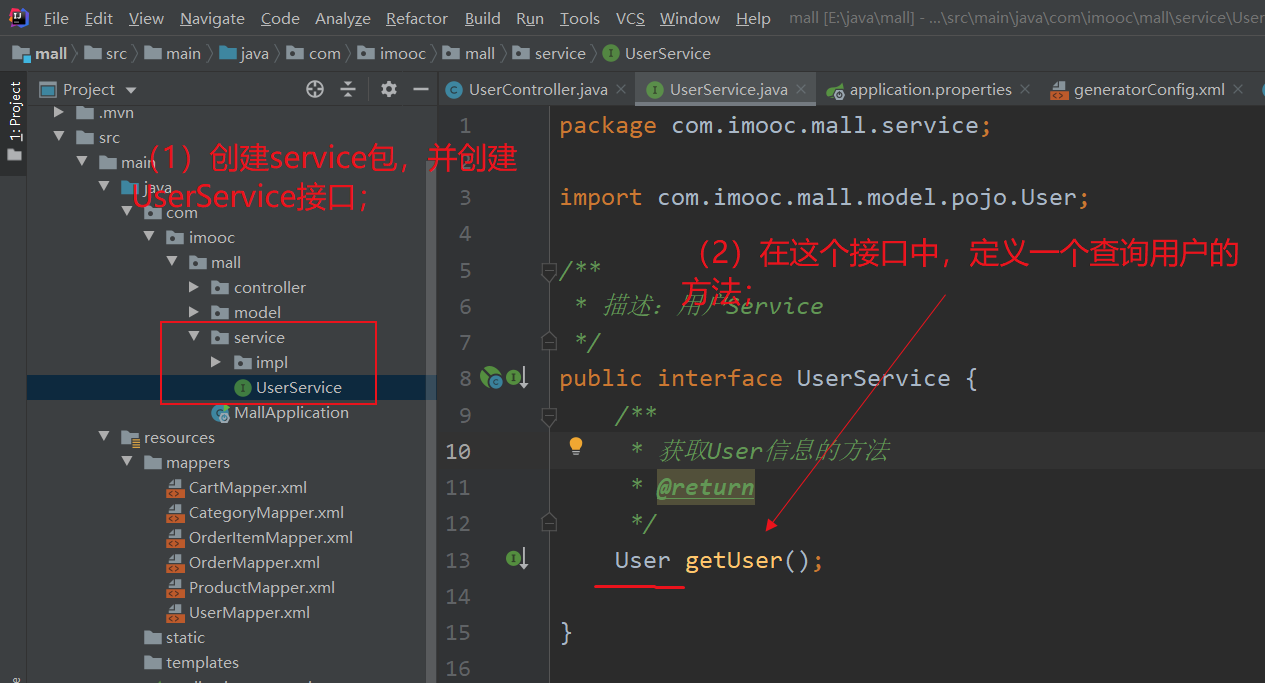Click the implementations gutter icon on line 8

(x=517, y=377)
